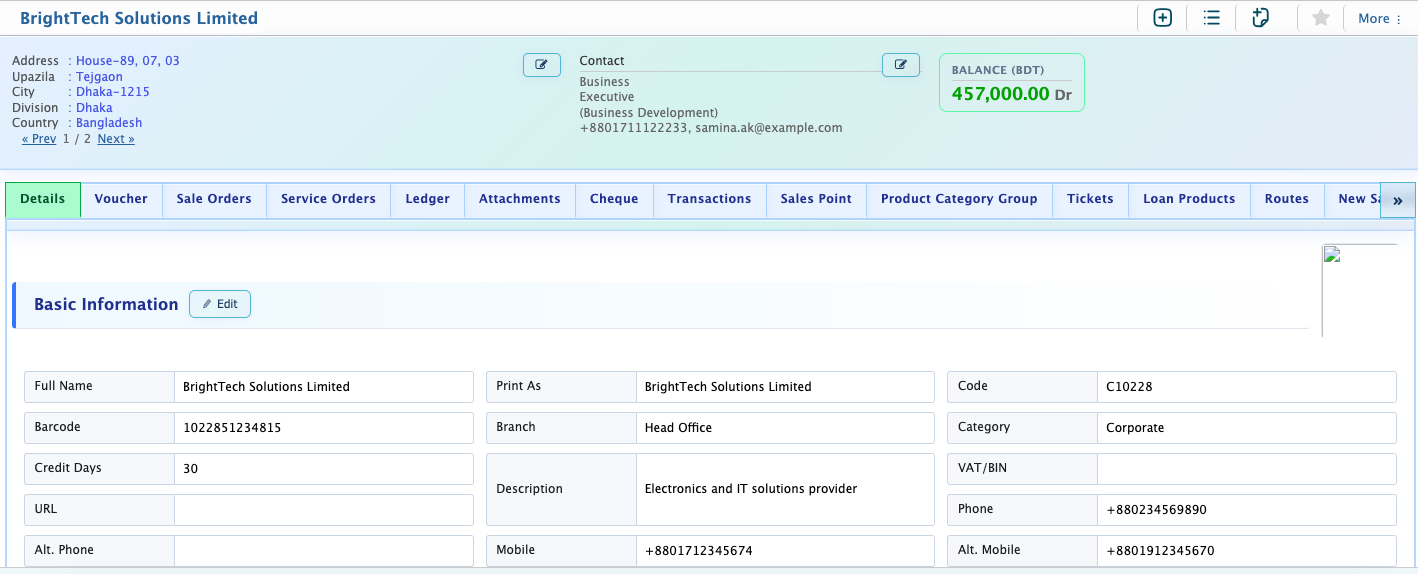Click Division value Dhaka
The height and width of the screenshot is (574, 1418).
coord(94,108)
